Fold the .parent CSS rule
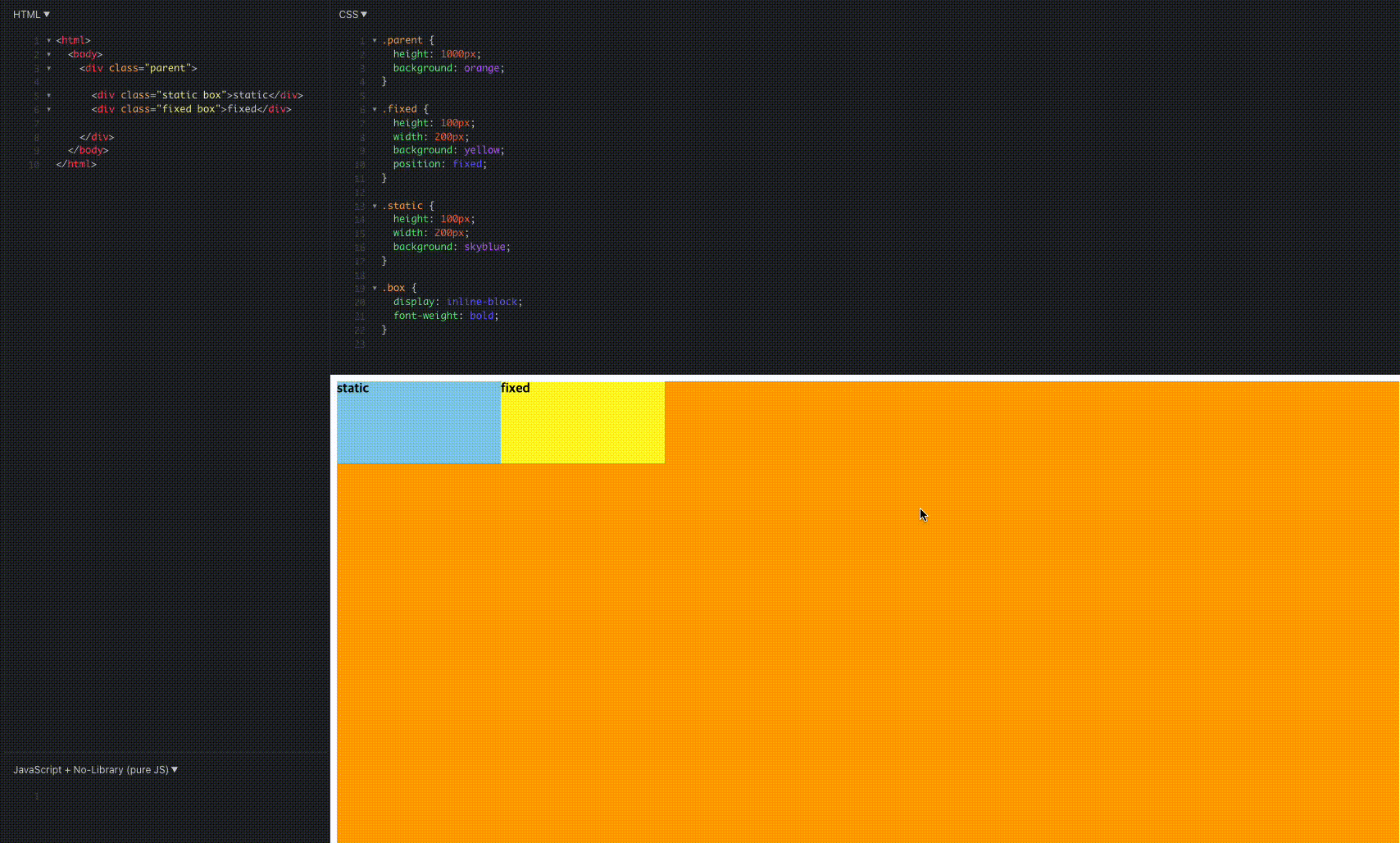The height and width of the screenshot is (843, 1400). point(375,40)
